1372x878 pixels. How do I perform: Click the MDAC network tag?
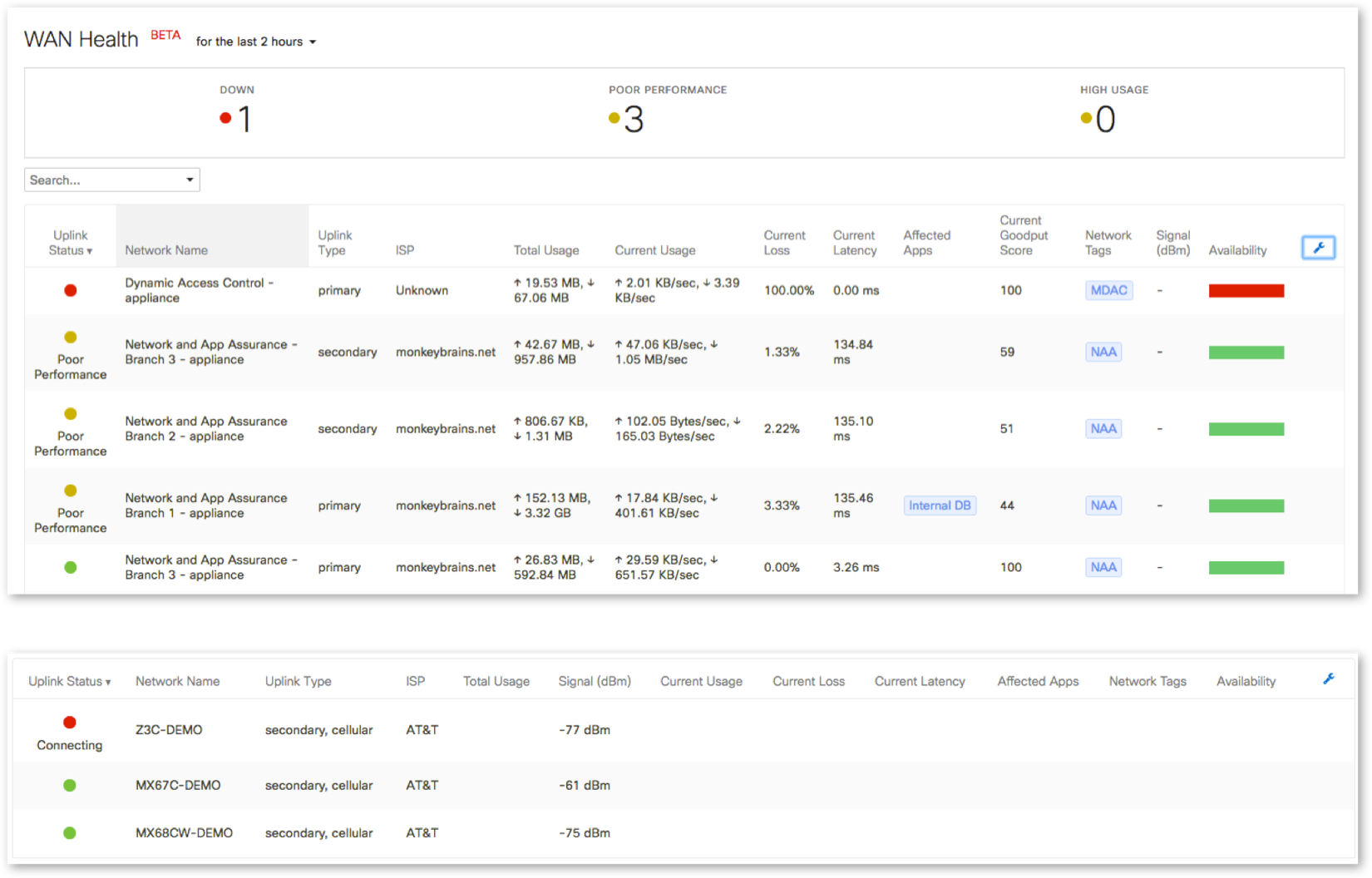pos(1109,290)
